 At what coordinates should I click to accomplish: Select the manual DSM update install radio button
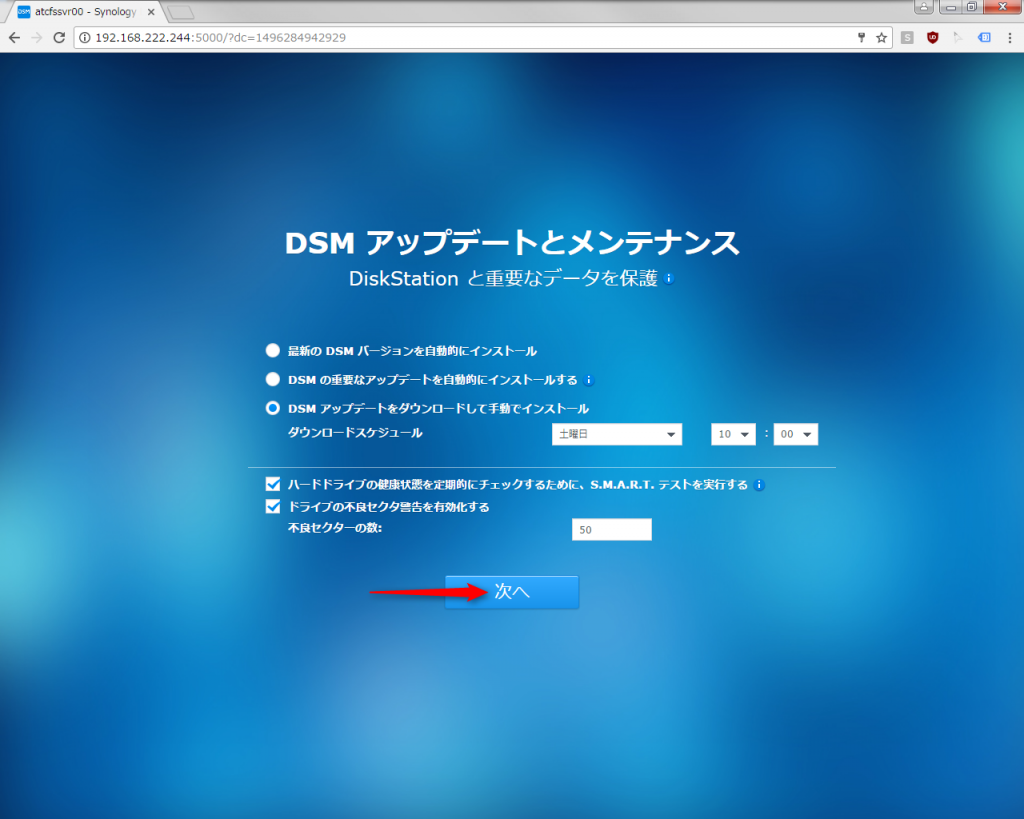point(272,408)
